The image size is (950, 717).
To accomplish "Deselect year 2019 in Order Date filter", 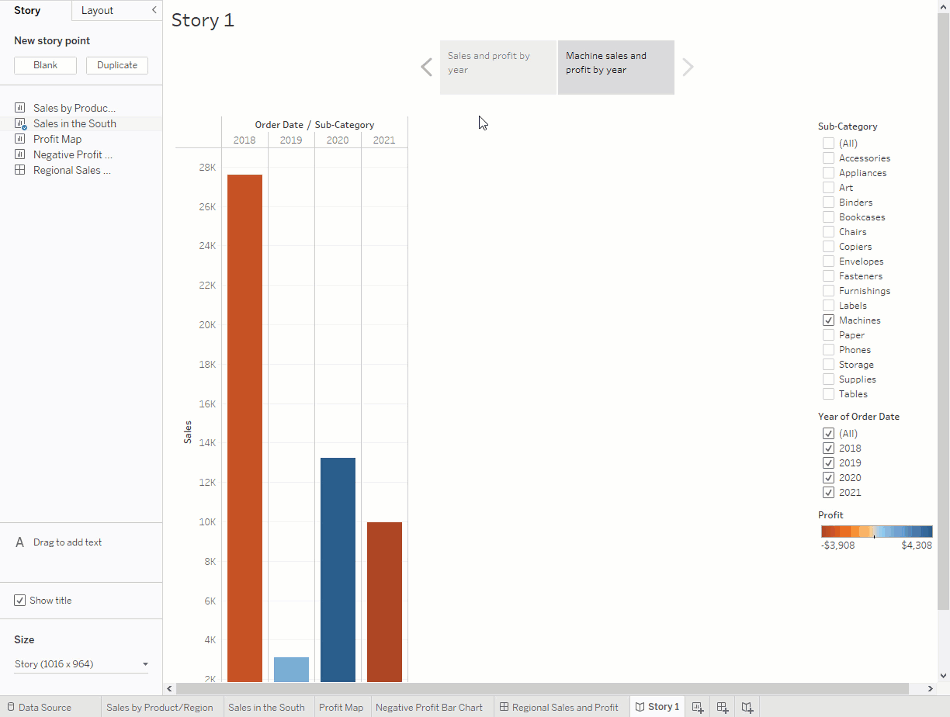I will tap(828, 463).
